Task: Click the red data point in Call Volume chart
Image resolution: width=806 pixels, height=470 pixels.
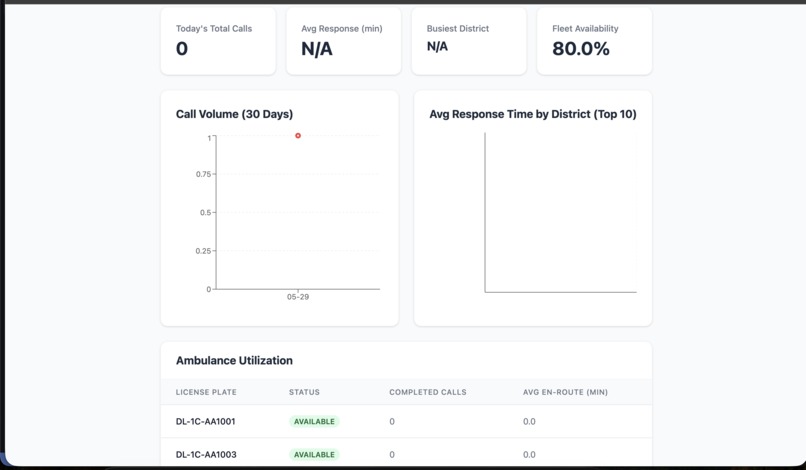Action: 298,136
